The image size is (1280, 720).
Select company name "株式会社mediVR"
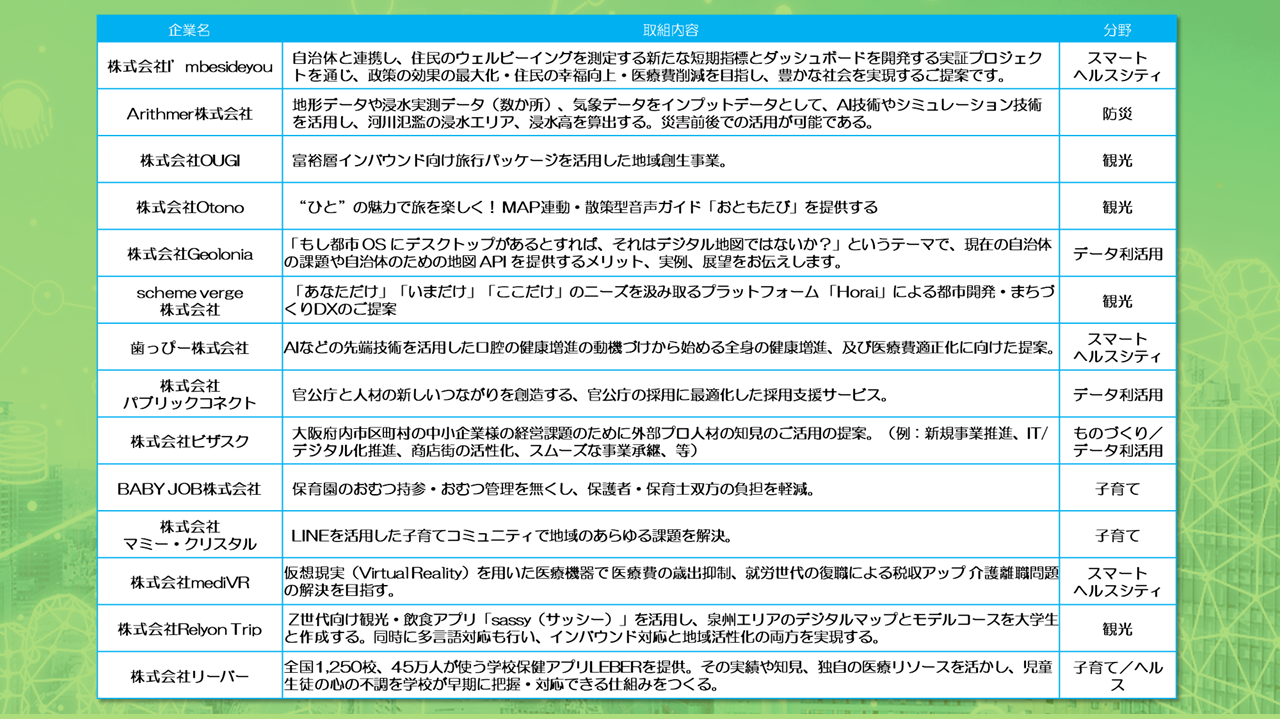pyautogui.click(x=190, y=582)
